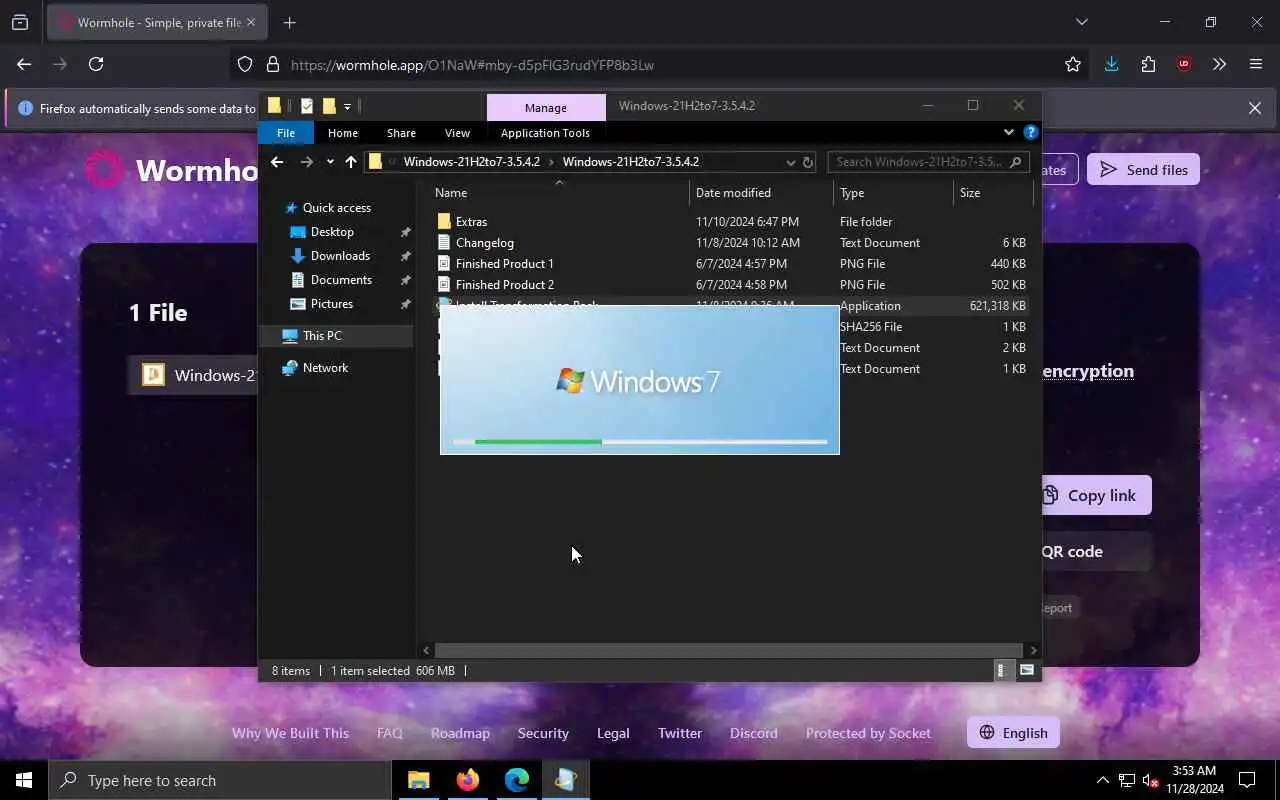Open File Explorer from taskbar
Image resolution: width=1280 pixels, height=800 pixels.
point(418,780)
